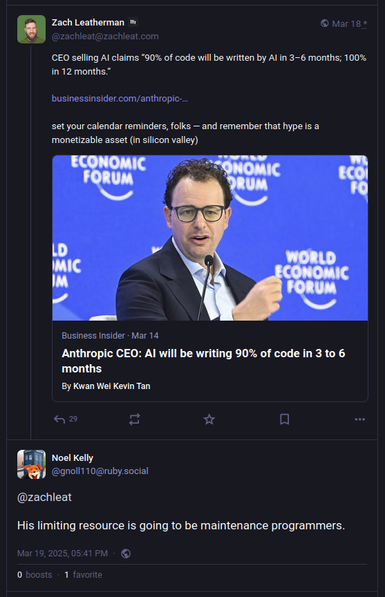This screenshot has width=385, height=597.
Task: Open the more options ellipsis menu
Action: point(360,419)
